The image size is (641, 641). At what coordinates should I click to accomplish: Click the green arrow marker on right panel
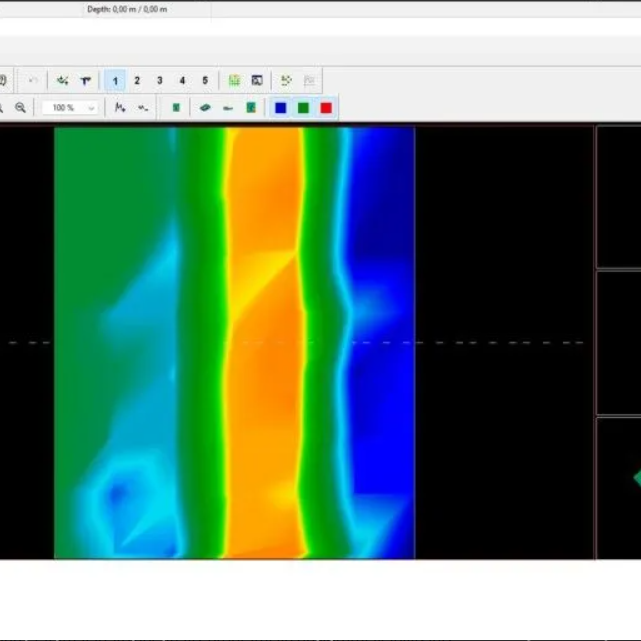pos(637,478)
